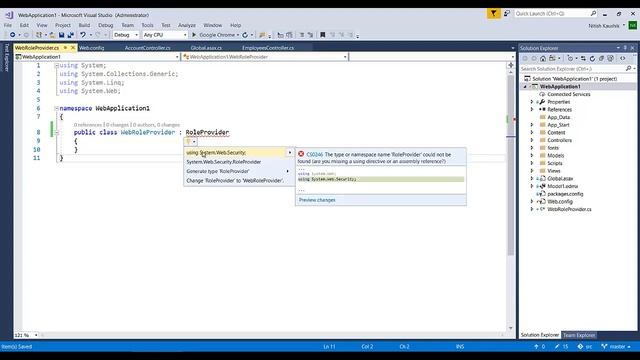The width and height of the screenshot is (640, 360).
Task: Select packages.config in Solution Explorer
Action: (565, 194)
